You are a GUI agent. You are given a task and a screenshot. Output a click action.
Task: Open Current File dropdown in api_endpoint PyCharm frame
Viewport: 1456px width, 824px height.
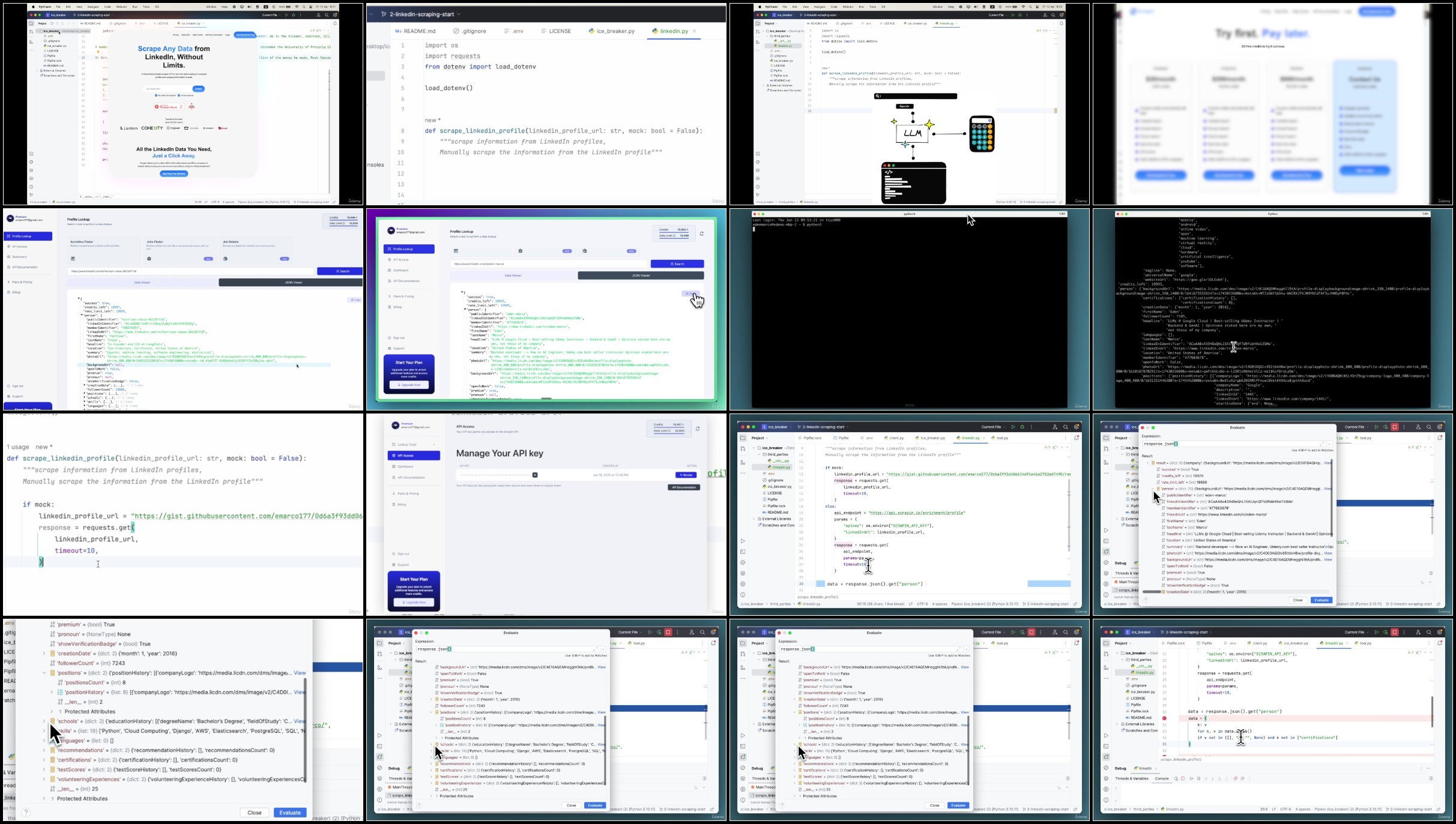[x=993, y=427]
